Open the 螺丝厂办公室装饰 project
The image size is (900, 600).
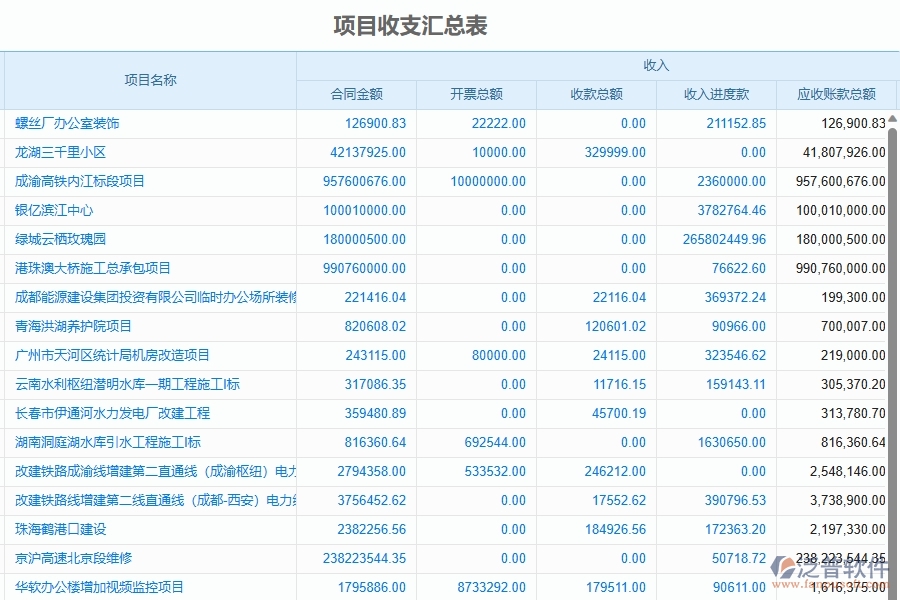[x=68, y=123]
